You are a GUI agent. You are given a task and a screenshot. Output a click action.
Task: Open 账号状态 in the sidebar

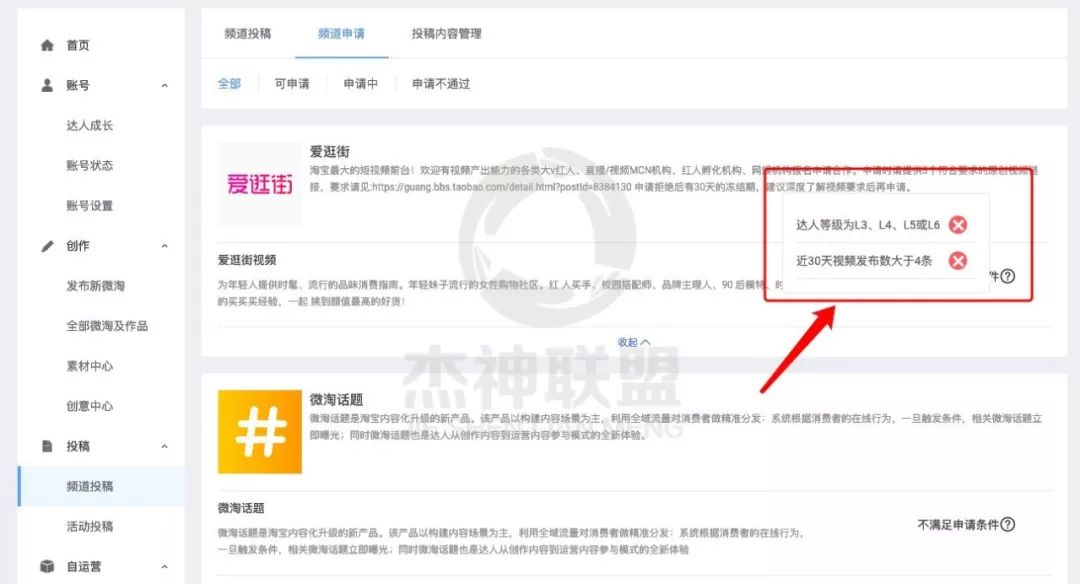90,165
